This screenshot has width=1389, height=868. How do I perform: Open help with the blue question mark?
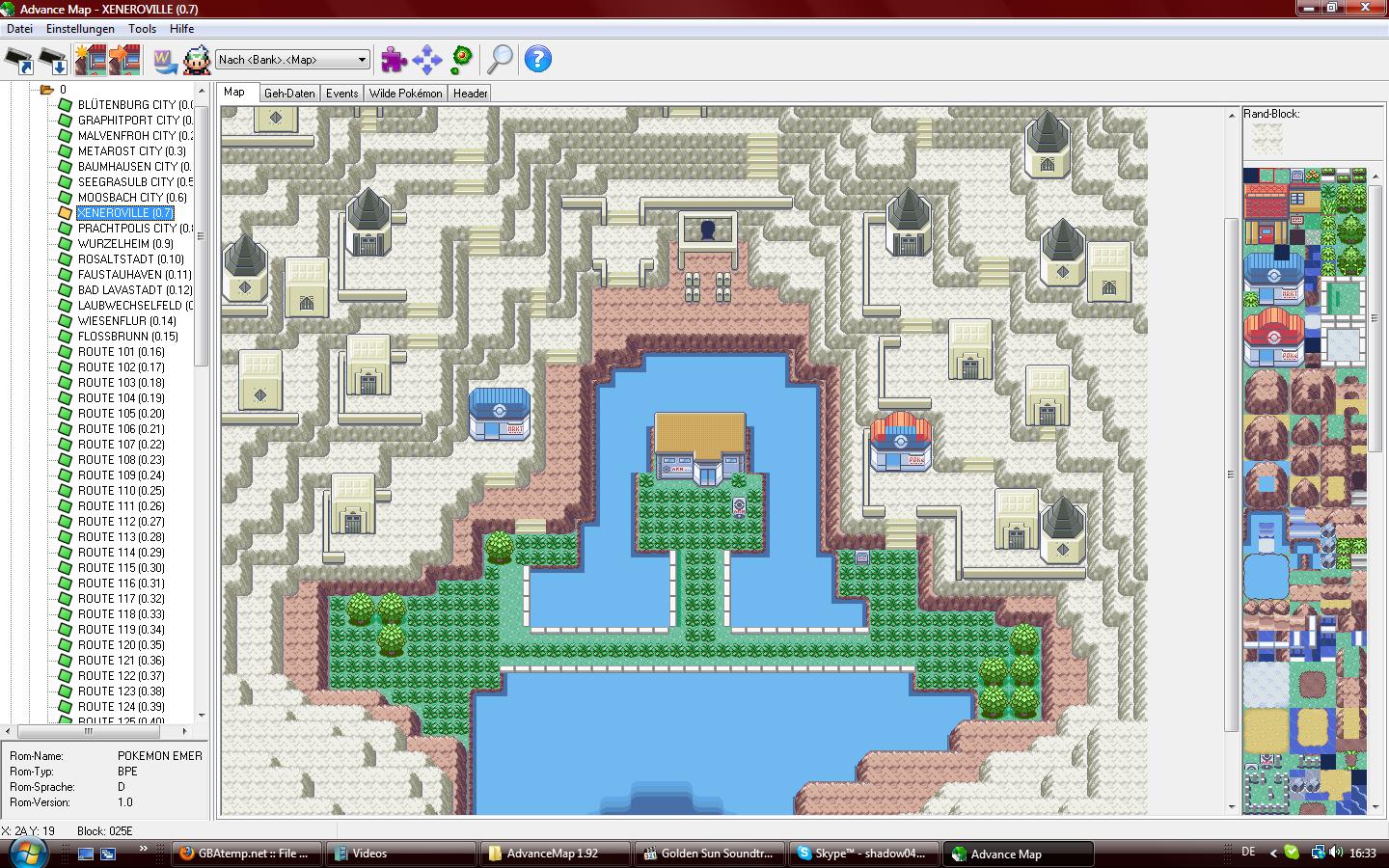click(538, 60)
